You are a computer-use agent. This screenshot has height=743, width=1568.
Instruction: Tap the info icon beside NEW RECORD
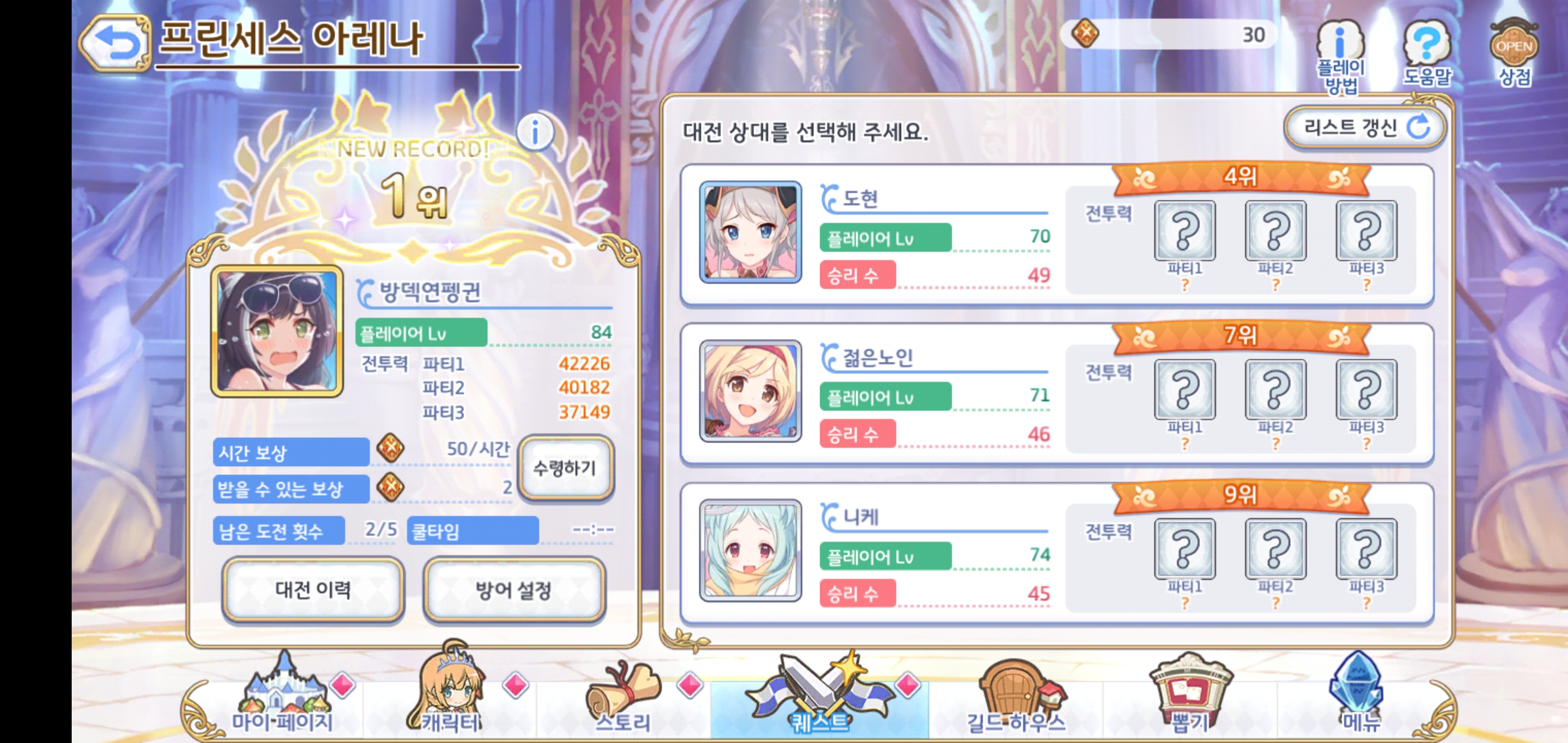[x=535, y=132]
